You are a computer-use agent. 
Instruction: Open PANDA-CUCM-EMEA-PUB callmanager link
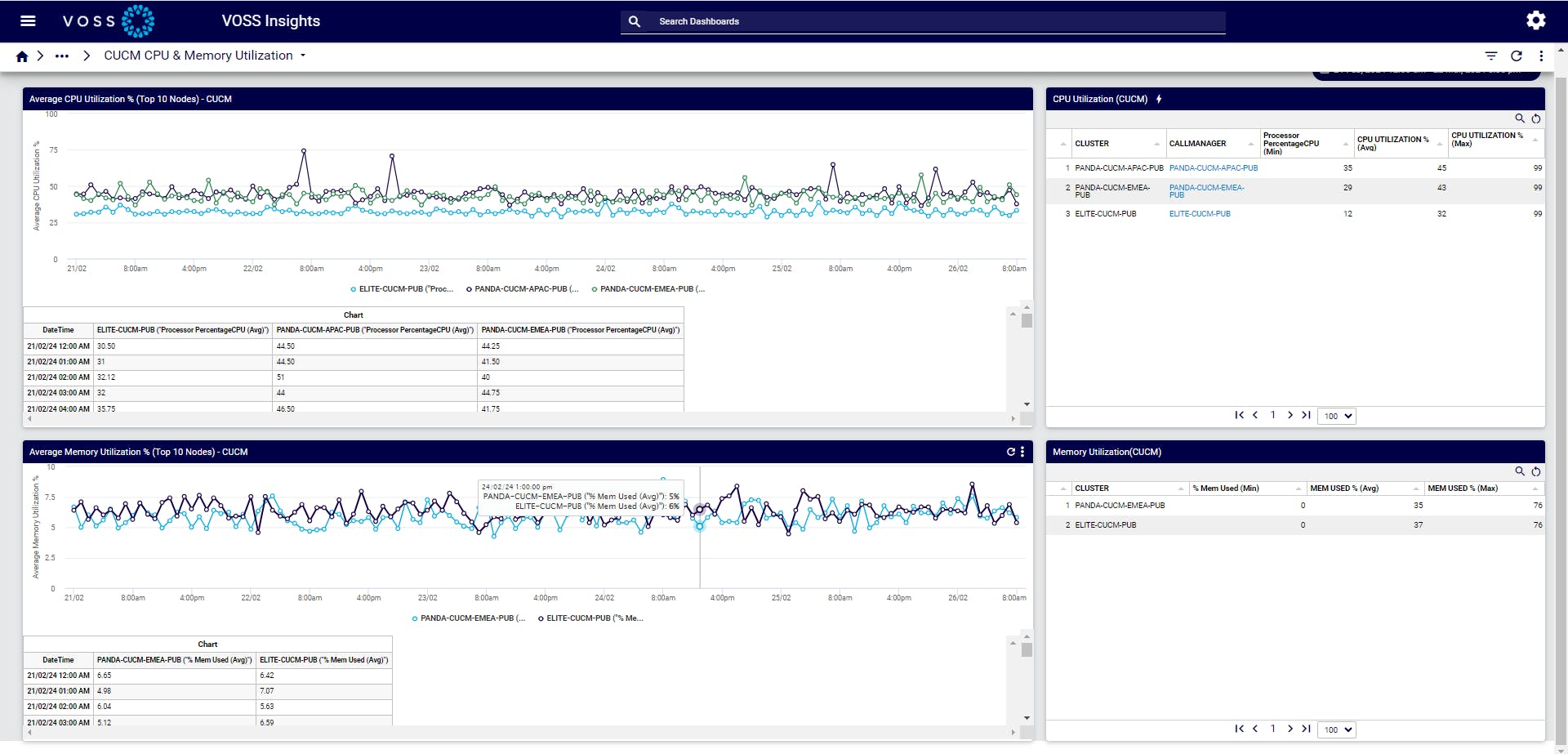coord(1207,191)
